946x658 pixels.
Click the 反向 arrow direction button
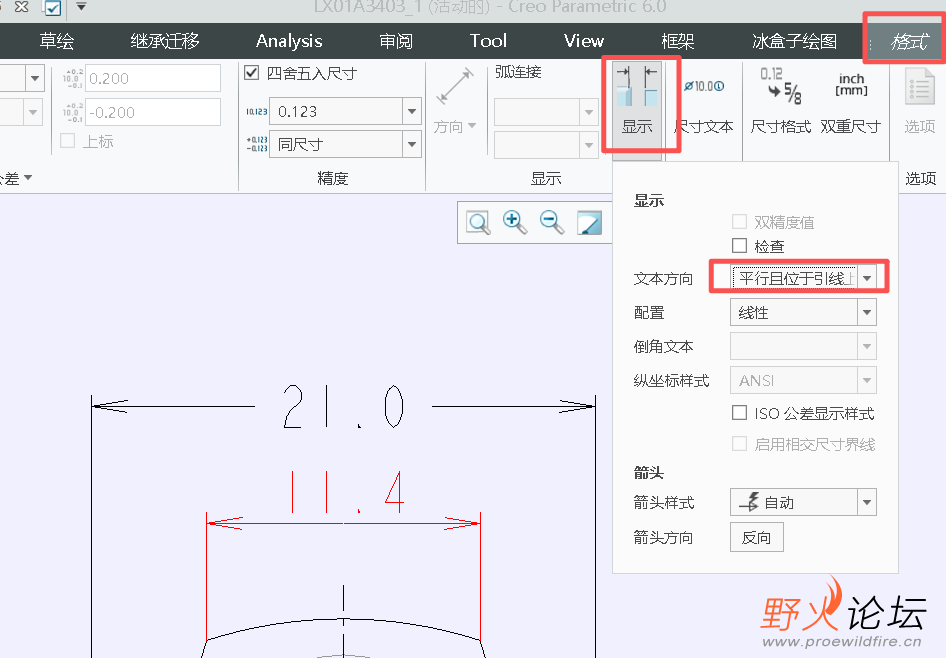click(x=756, y=536)
